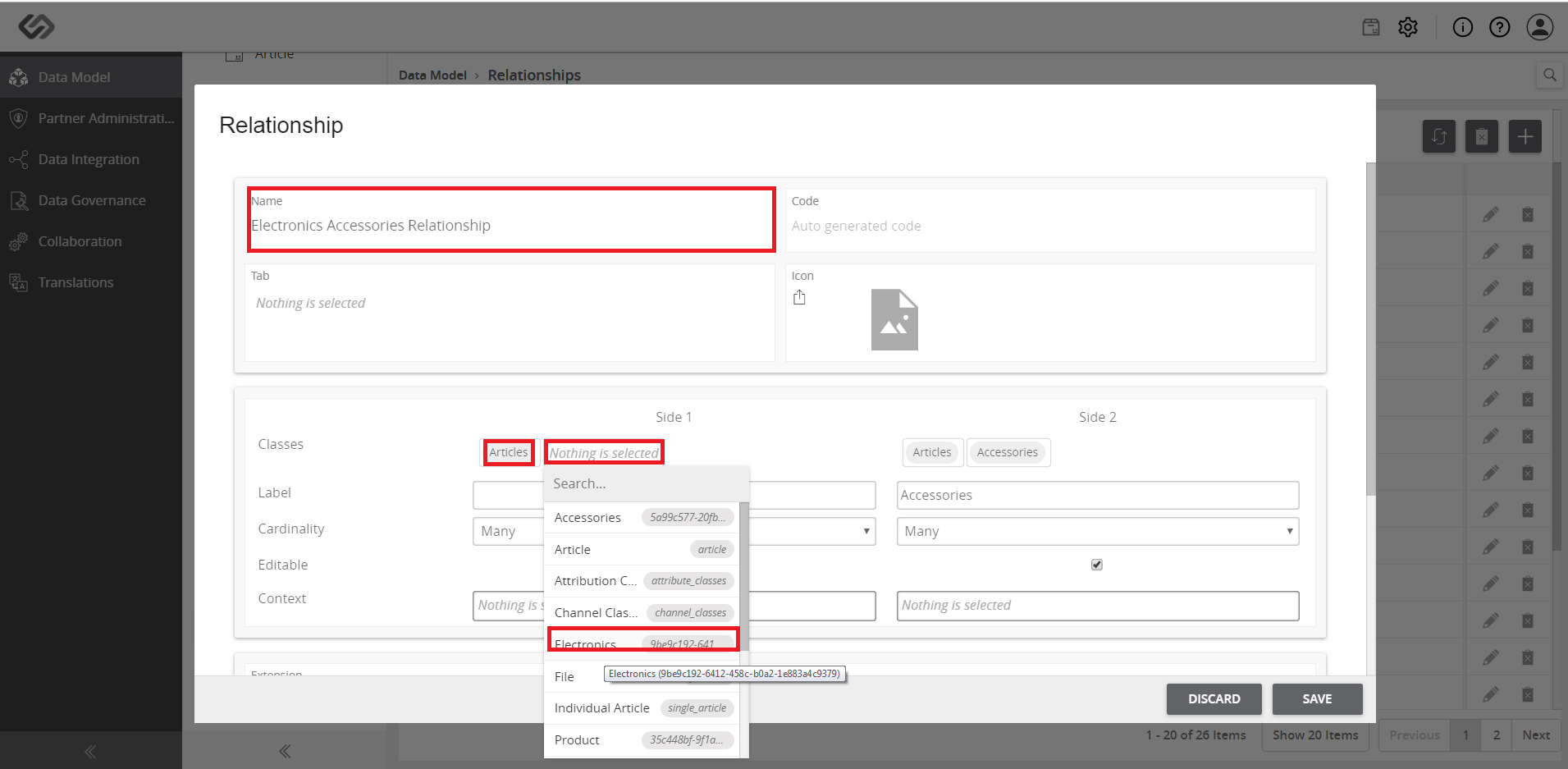The height and width of the screenshot is (769, 1568).
Task: Click the dialog vertical scrollbar
Action: [x=1370, y=328]
